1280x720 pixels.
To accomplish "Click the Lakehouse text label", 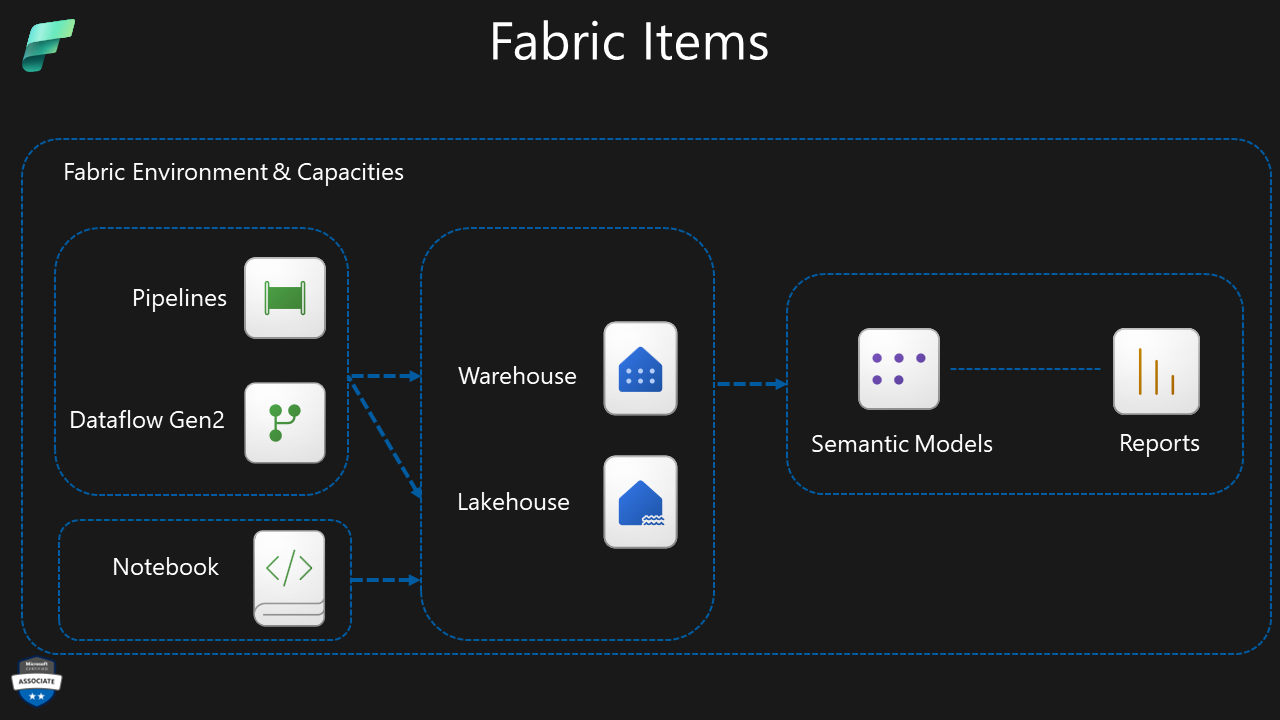I will pyautogui.click(x=513, y=502).
